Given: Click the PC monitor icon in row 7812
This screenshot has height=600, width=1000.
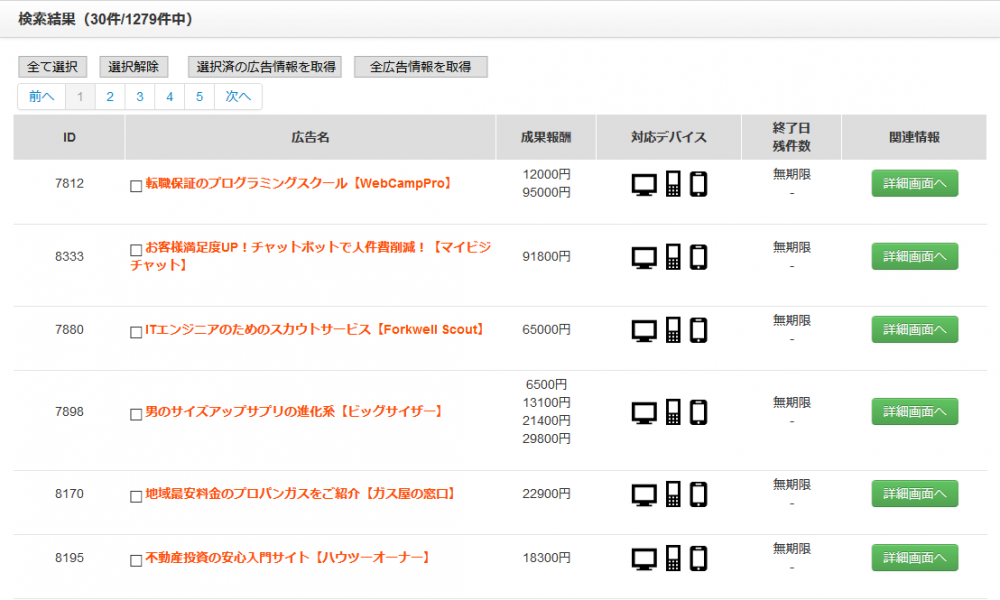Looking at the screenshot, I should pos(644,185).
